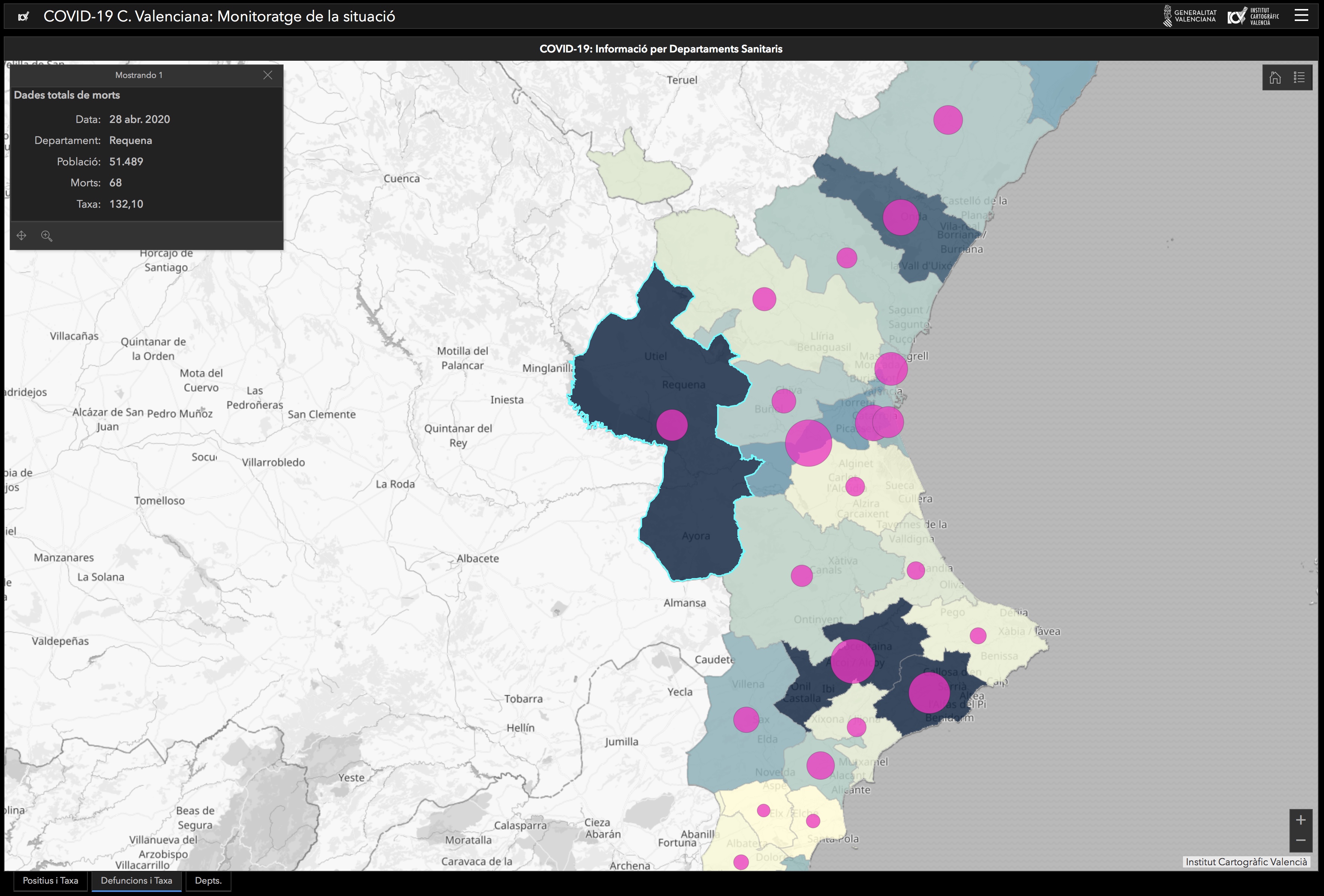Open the hamburger menu in the header
This screenshot has height=896, width=1324.
click(1301, 15)
